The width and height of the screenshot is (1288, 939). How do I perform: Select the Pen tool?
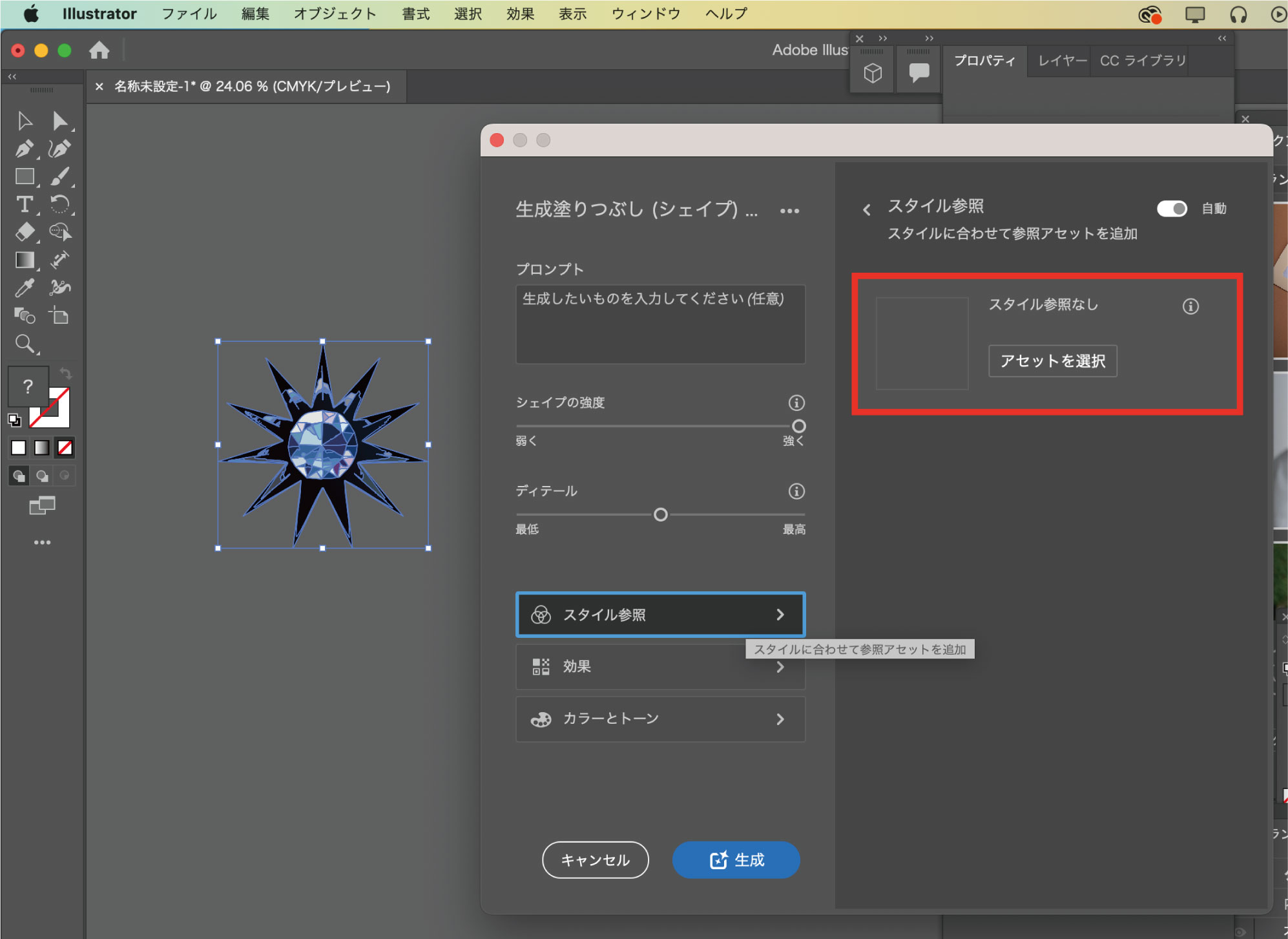pyautogui.click(x=24, y=149)
